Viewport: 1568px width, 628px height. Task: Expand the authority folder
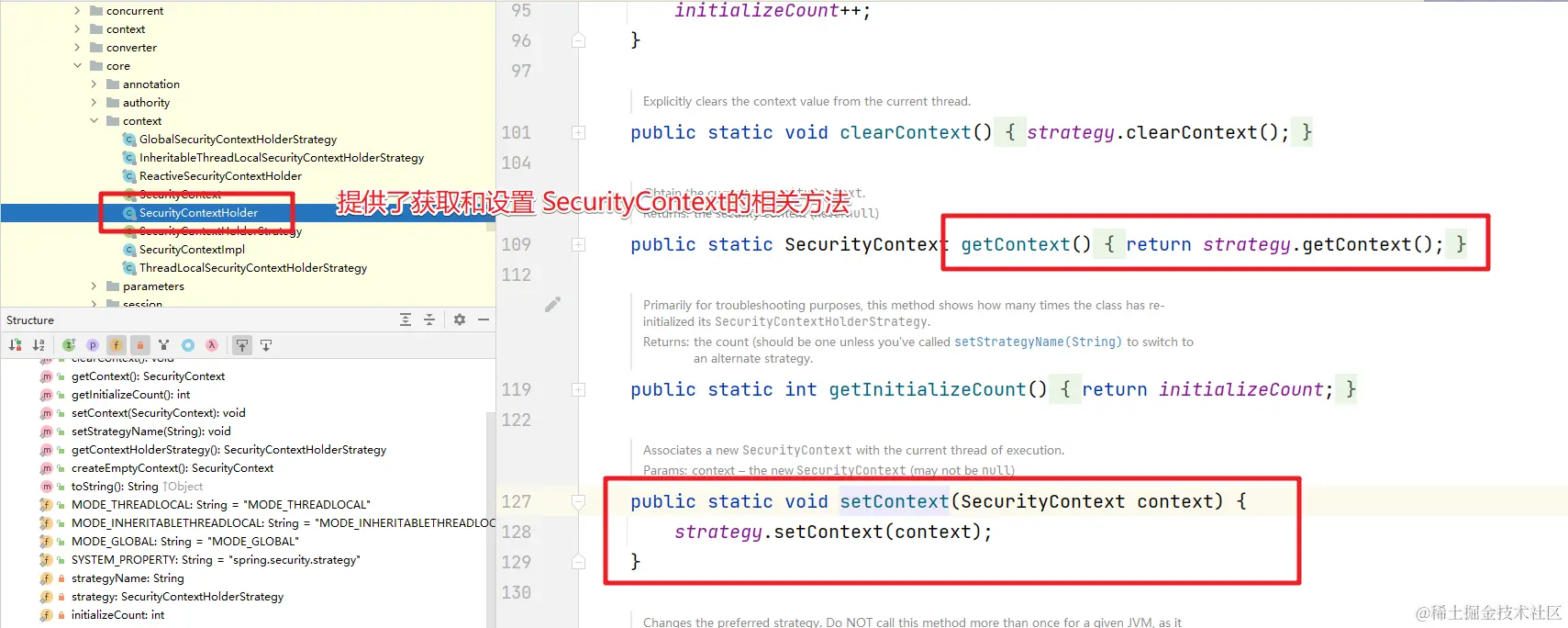coord(94,103)
